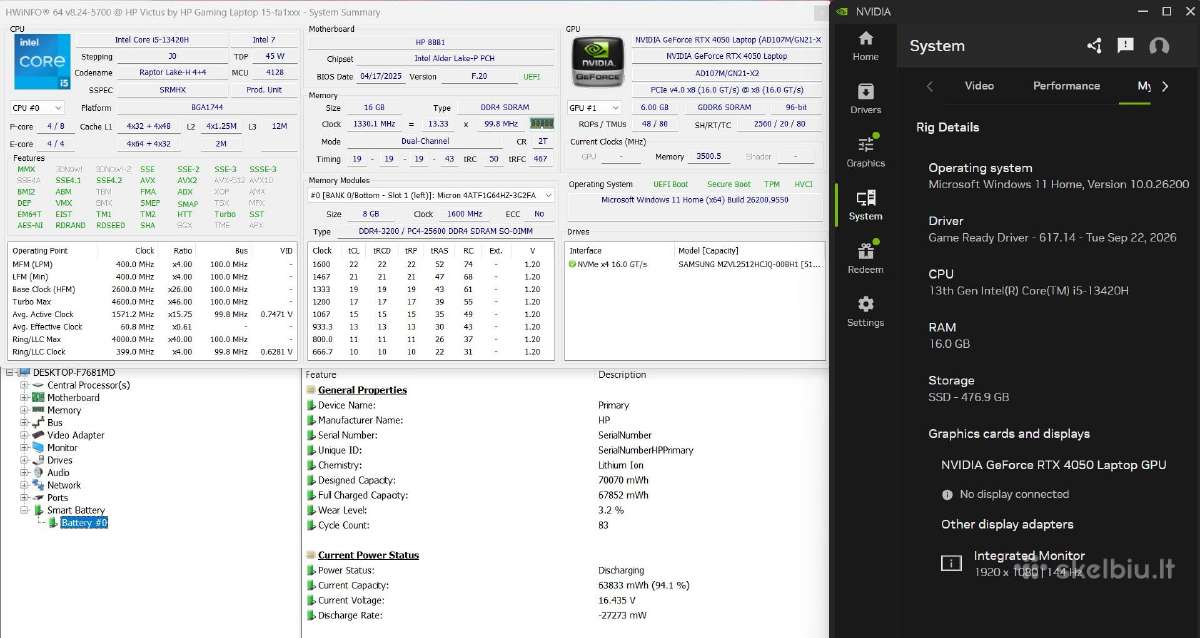
Task: Click the General Properties section header
Action: point(362,390)
